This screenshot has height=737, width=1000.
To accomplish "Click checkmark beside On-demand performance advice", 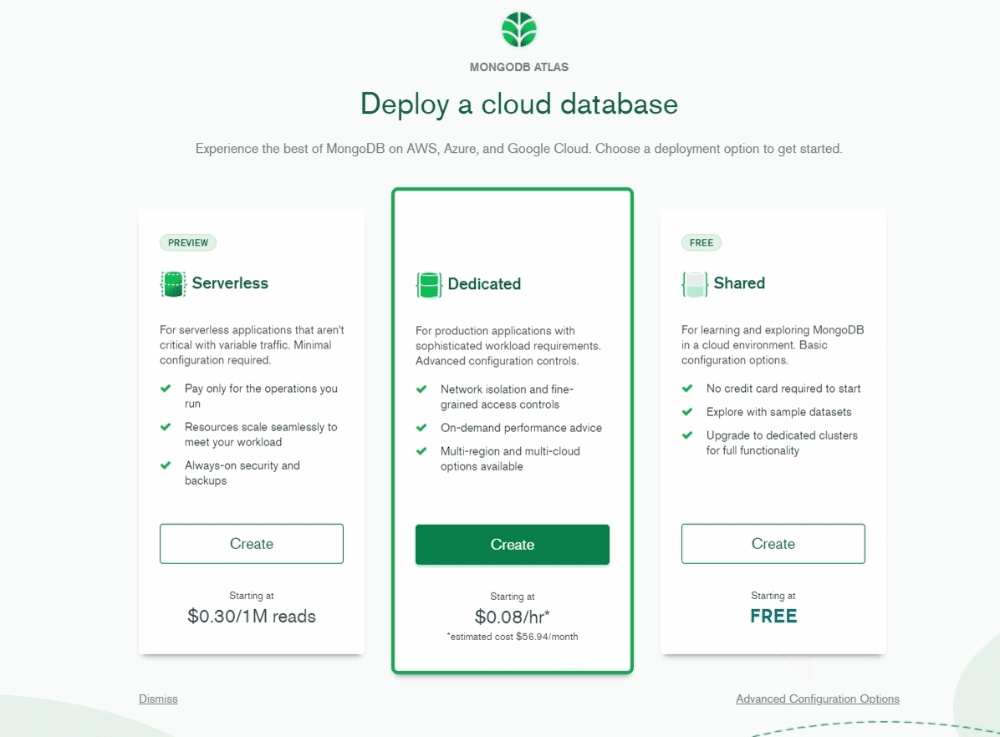I will pos(422,428).
